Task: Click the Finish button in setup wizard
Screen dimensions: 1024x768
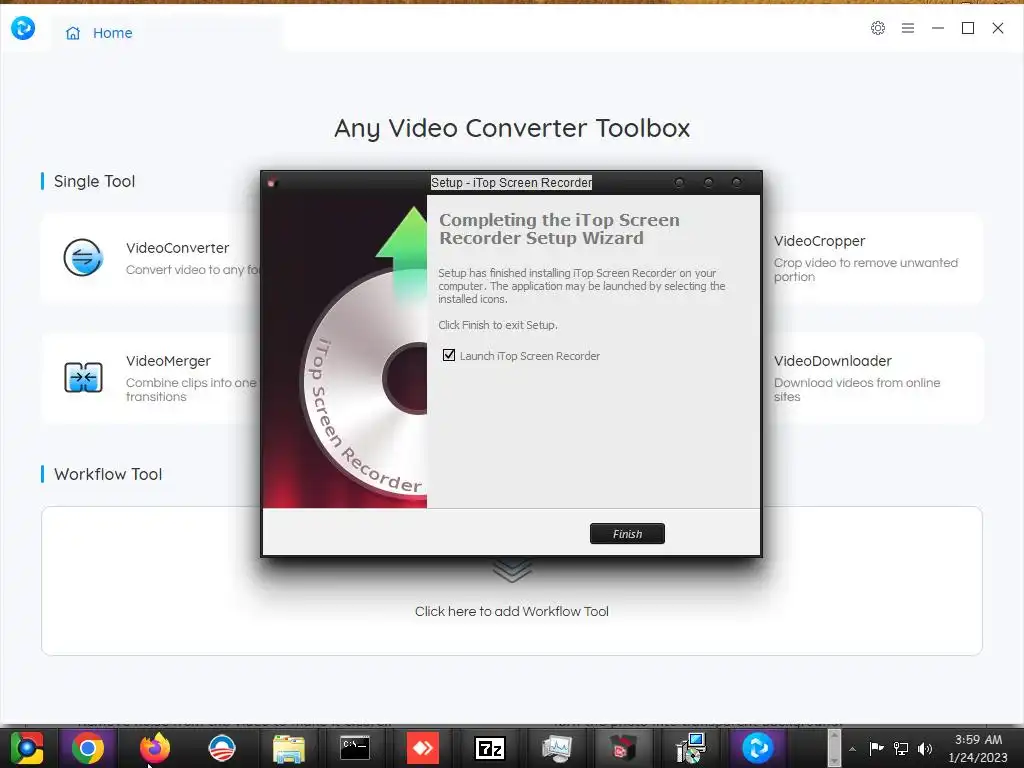Action: 627,534
